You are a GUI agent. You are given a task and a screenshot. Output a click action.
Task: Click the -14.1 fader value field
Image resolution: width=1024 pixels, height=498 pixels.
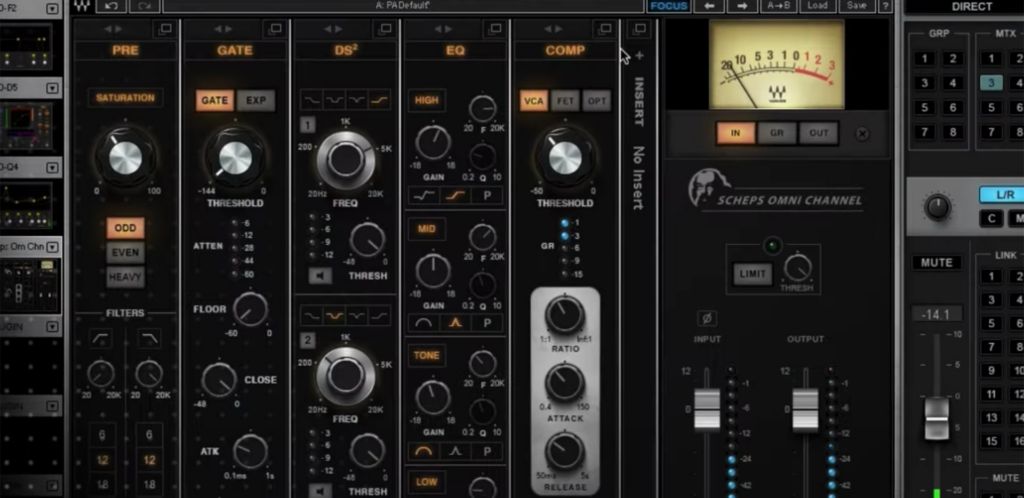[936, 315]
